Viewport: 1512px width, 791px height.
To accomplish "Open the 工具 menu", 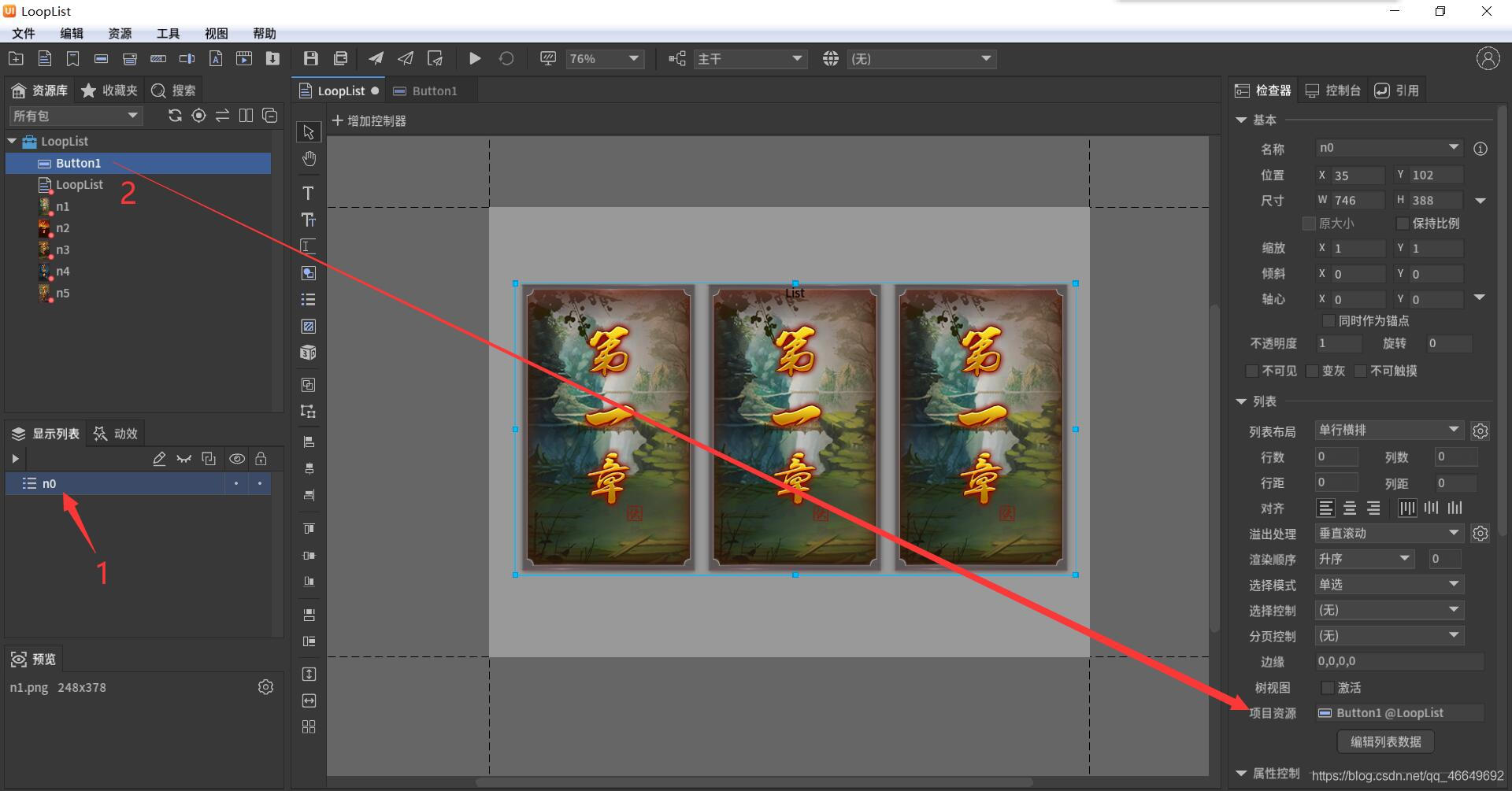I will [168, 33].
